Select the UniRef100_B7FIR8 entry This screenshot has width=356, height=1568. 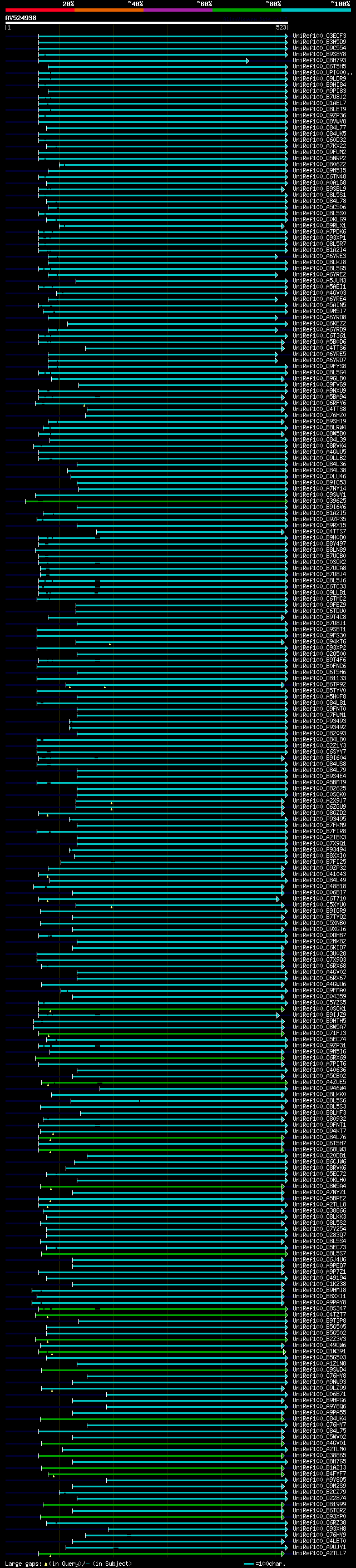click(x=319, y=832)
